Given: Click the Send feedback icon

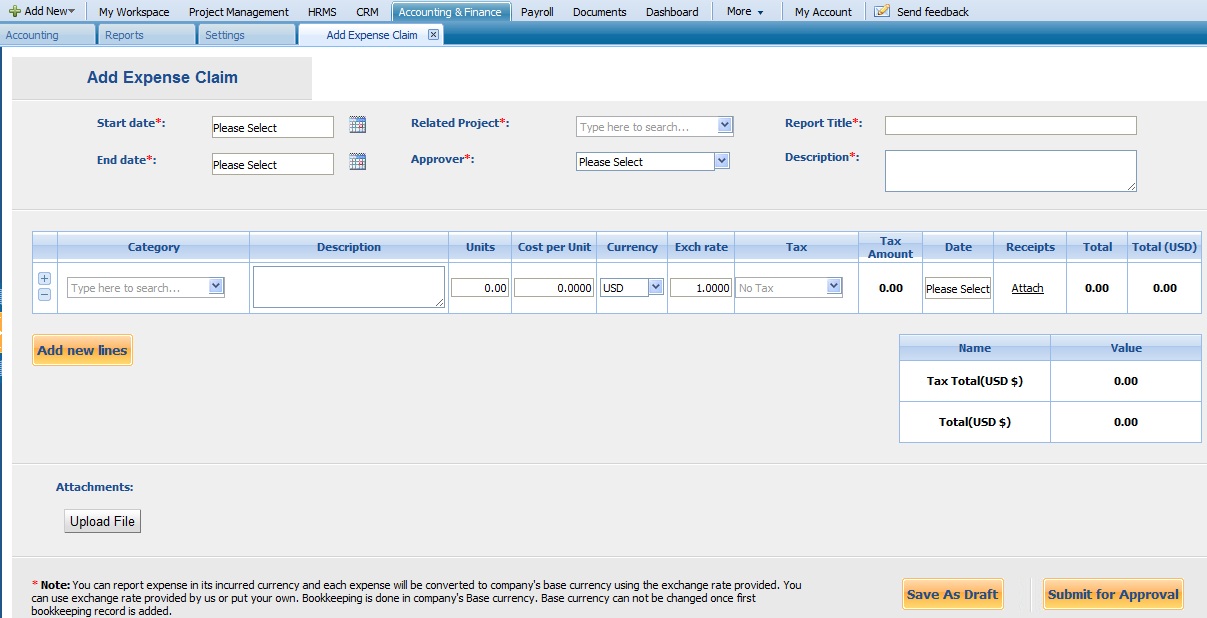Looking at the screenshot, I should 881,12.
